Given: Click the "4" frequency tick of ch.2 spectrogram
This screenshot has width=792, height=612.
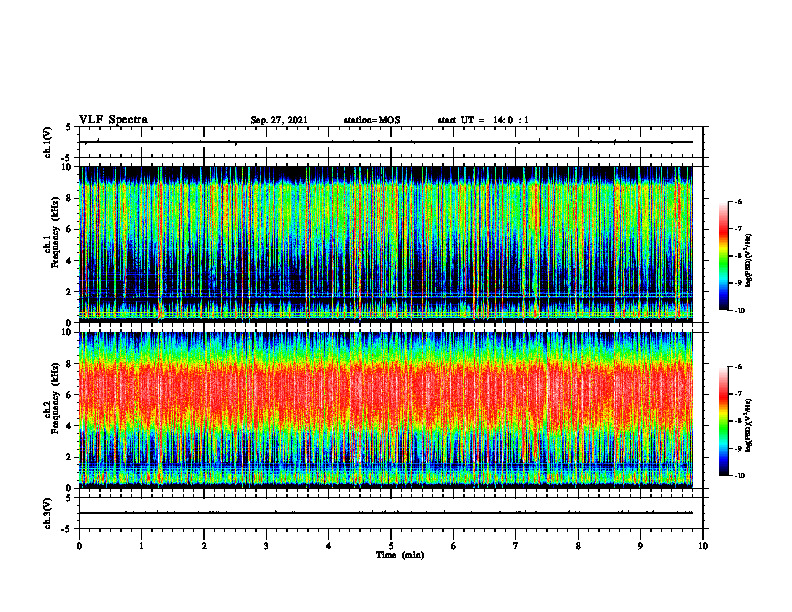Looking at the screenshot, I should pyautogui.click(x=70, y=426).
